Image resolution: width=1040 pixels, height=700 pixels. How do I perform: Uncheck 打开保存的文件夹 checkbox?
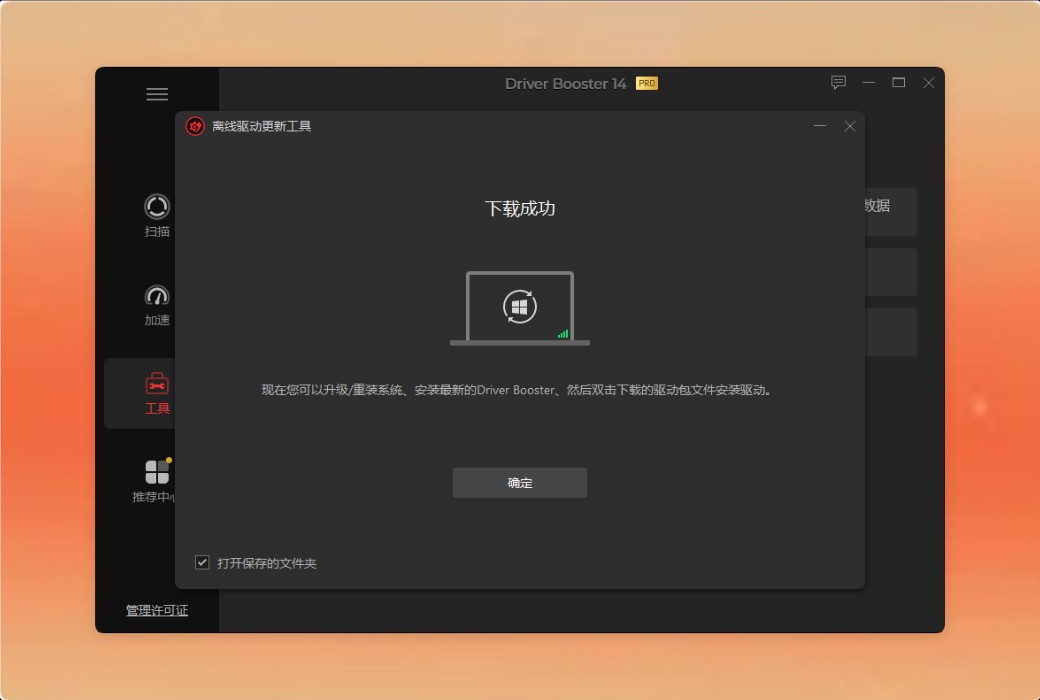tap(202, 563)
